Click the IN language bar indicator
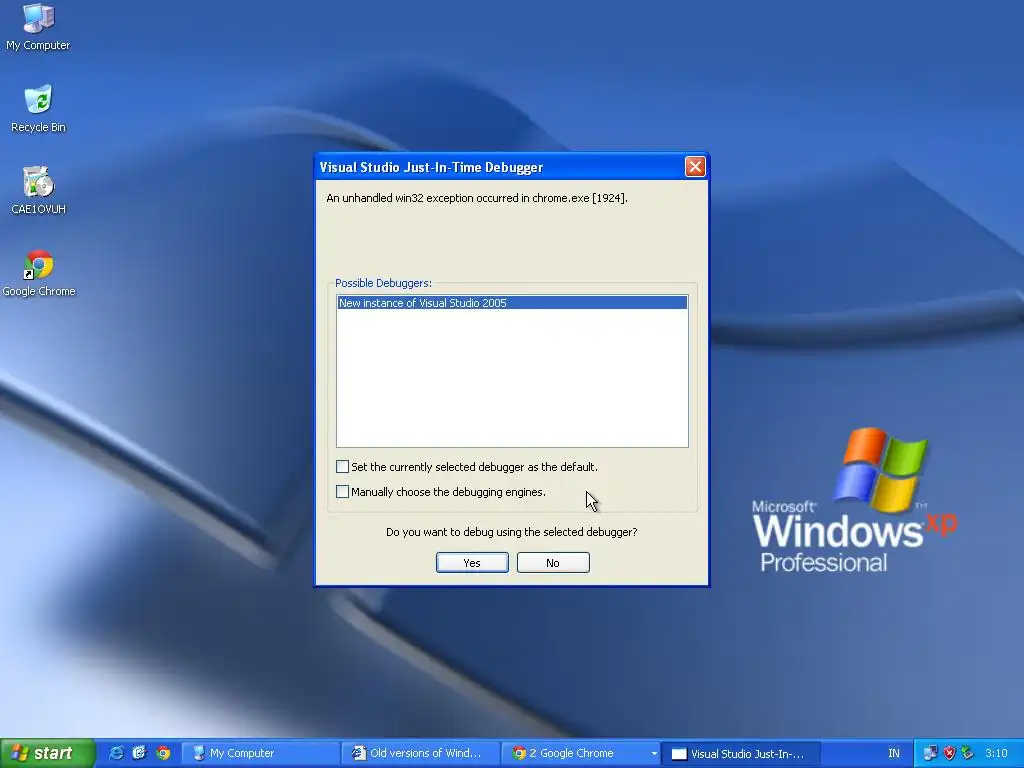This screenshot has height=768, width=1024. pos(893,753)
